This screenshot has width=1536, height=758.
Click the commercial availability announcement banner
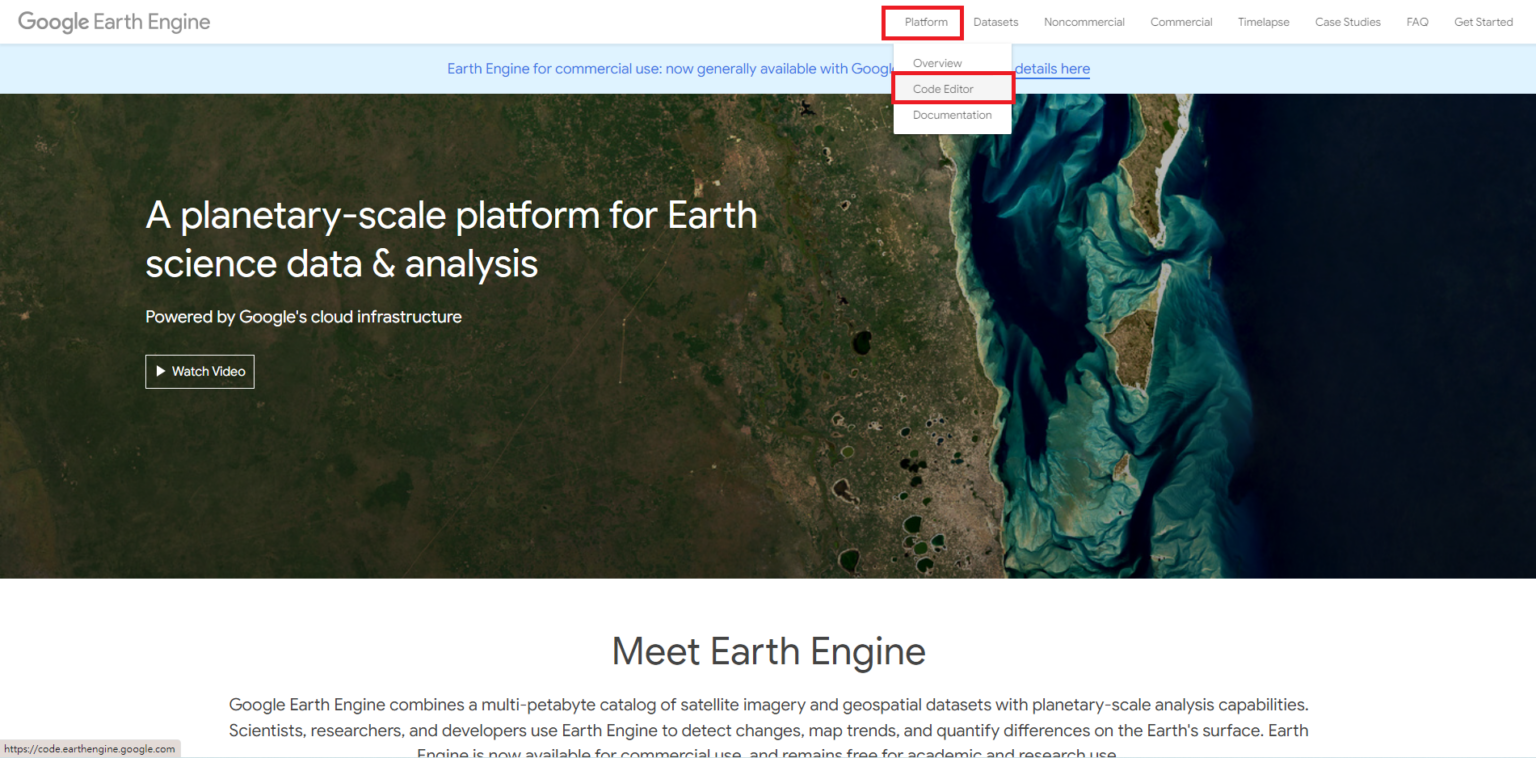click(x=700, y=68)
